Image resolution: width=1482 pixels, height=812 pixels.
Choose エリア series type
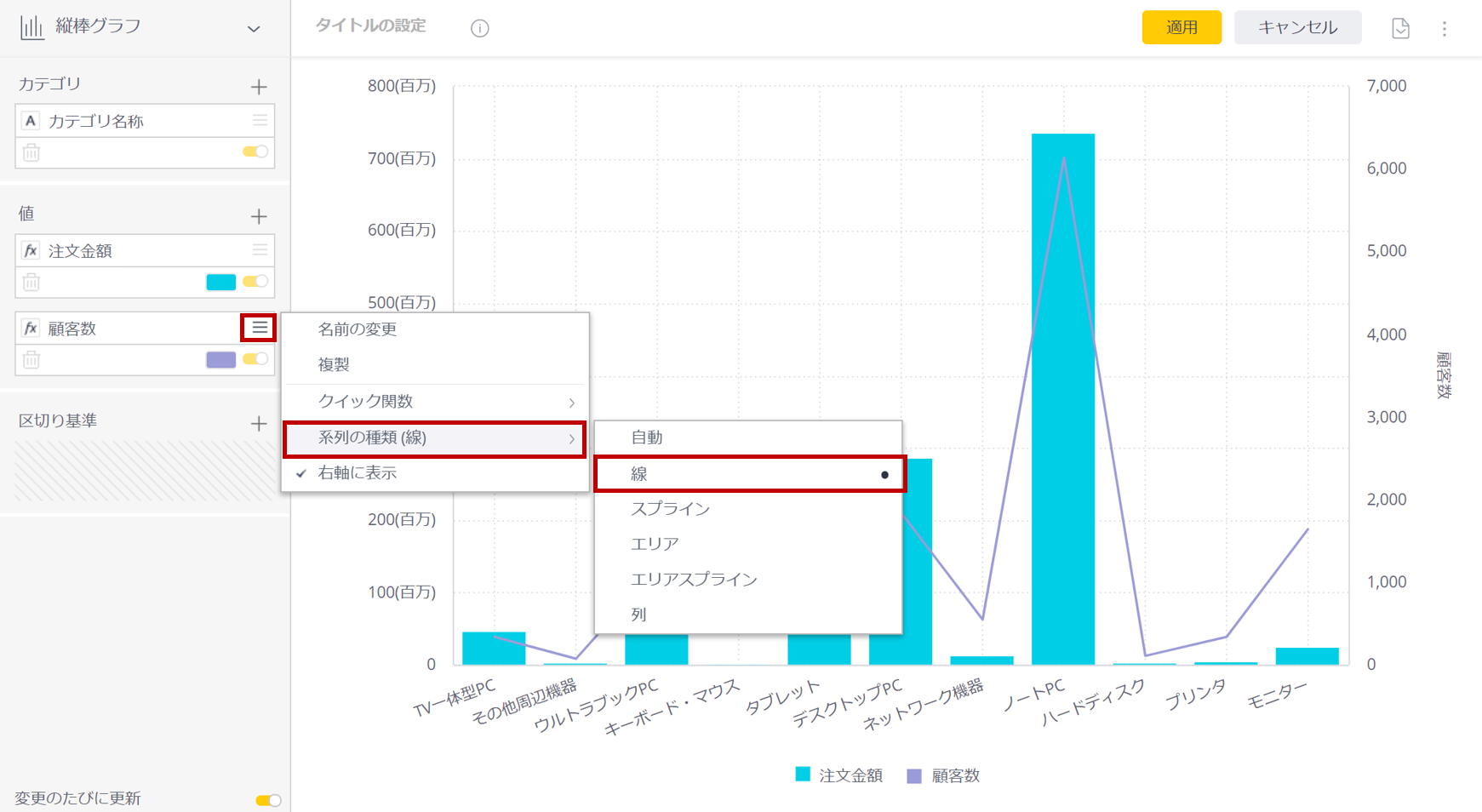(748, 544)
